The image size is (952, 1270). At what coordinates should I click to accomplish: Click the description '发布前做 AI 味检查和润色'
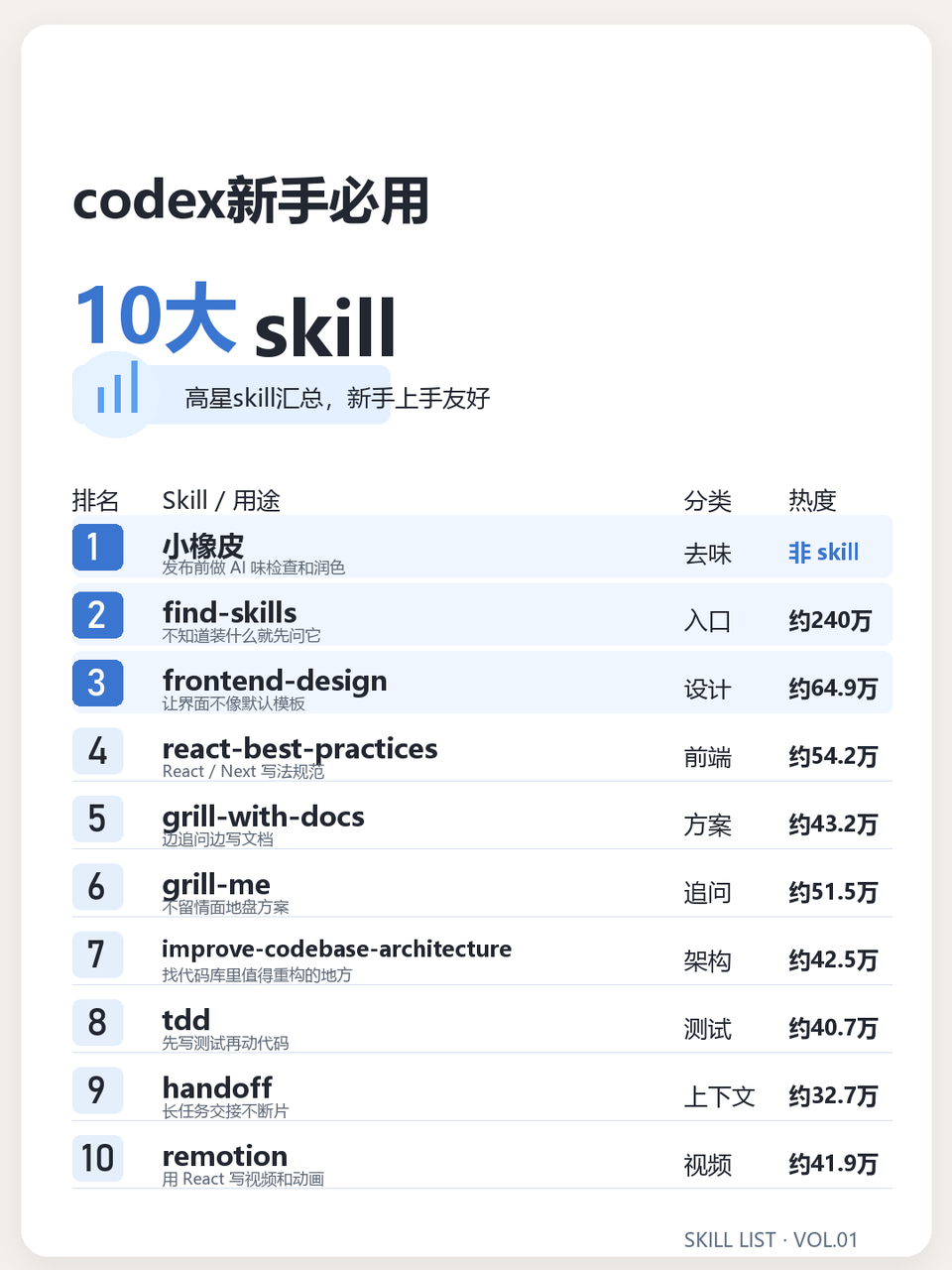254,568
